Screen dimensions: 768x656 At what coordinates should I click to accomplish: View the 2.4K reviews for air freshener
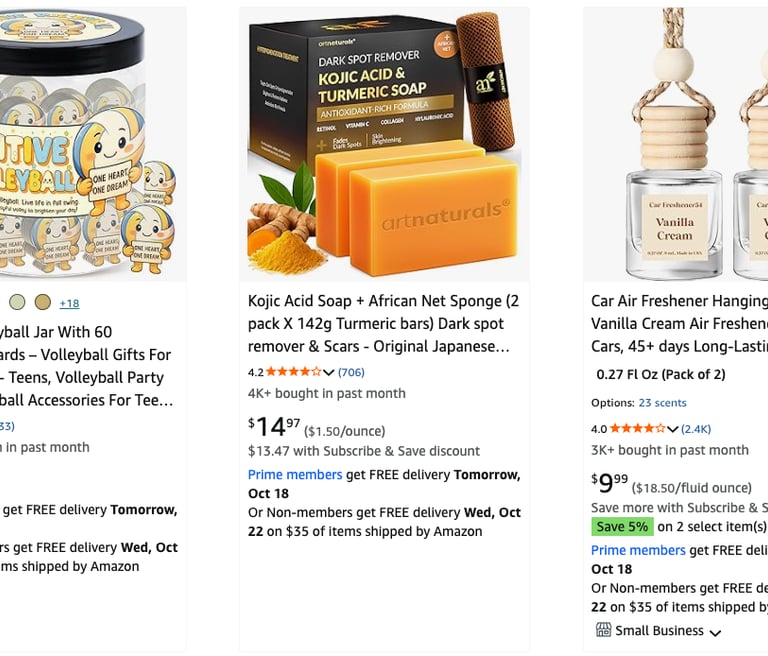click(x=696, y=429)
